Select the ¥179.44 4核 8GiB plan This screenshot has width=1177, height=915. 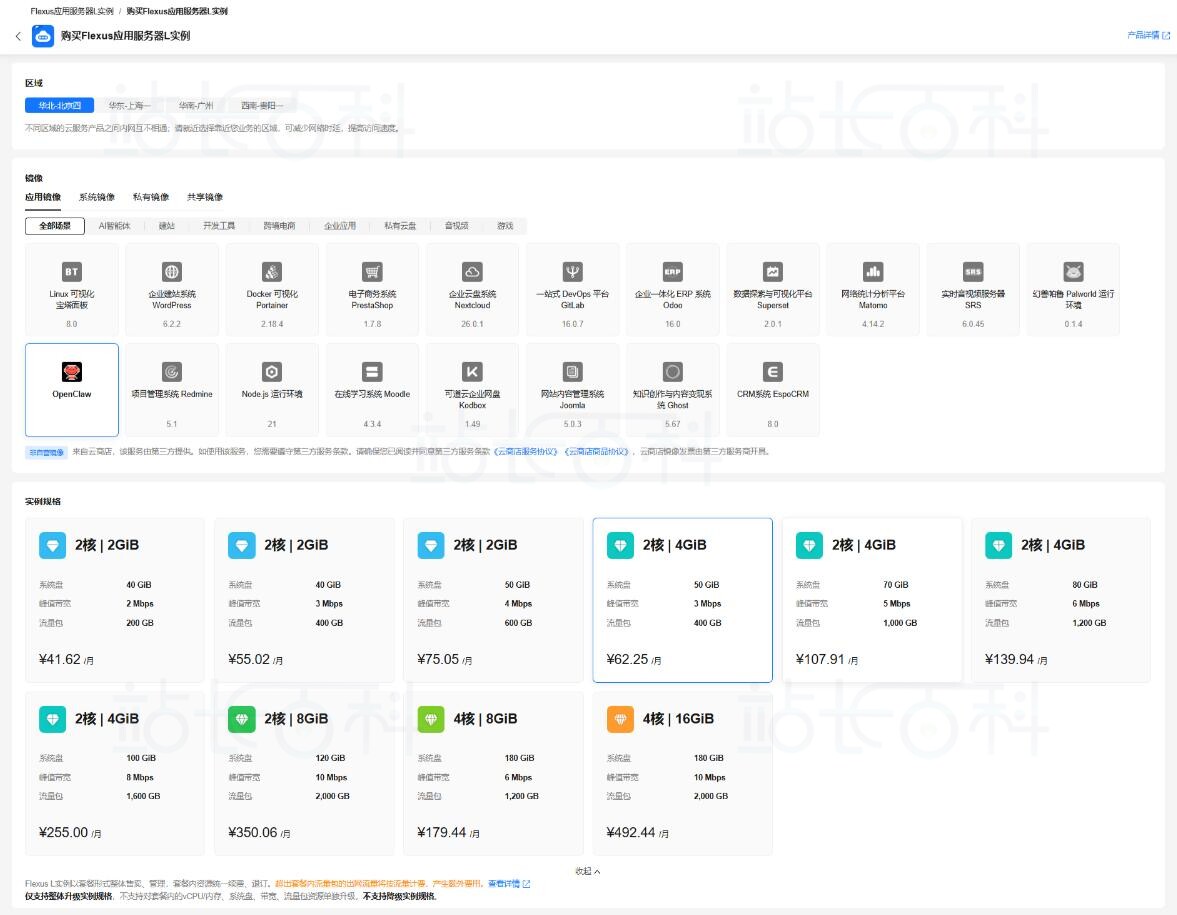click(493, 773)
